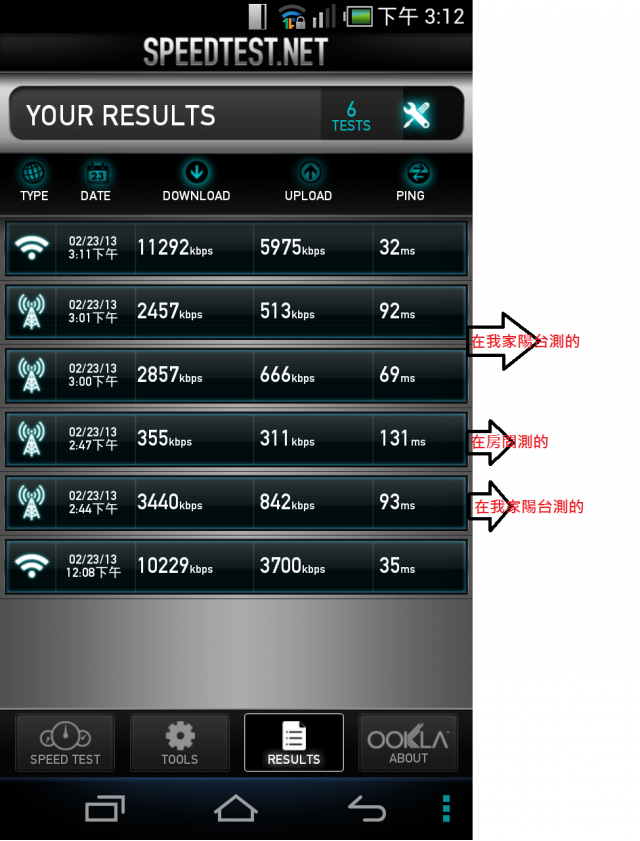Switch to the SPEED TEST tab
Viewport: 640px width, 841px height.
(x=65, y=743)
